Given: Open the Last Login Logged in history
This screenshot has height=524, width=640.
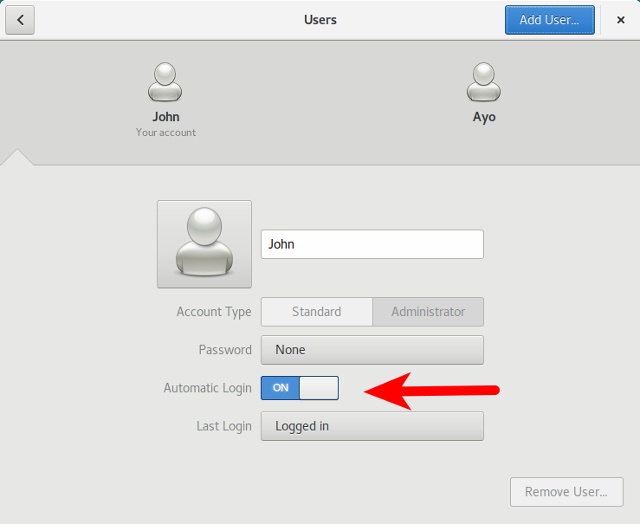Looking at the screenshot, I should point(372,426).
